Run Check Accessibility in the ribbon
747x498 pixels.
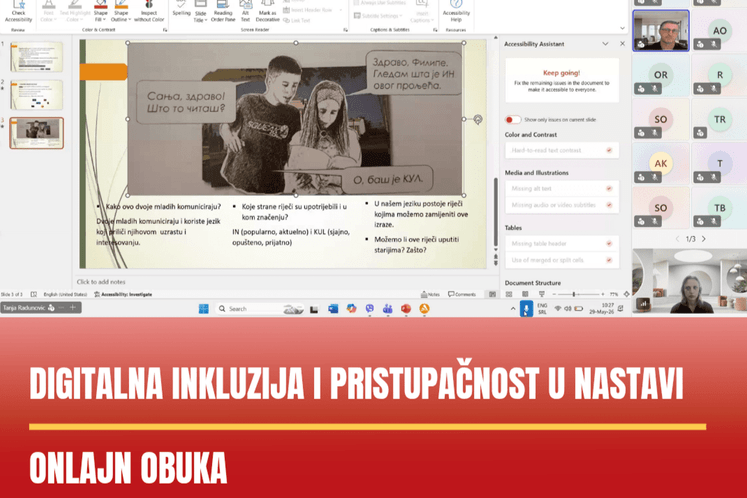(x=18, y=11)
